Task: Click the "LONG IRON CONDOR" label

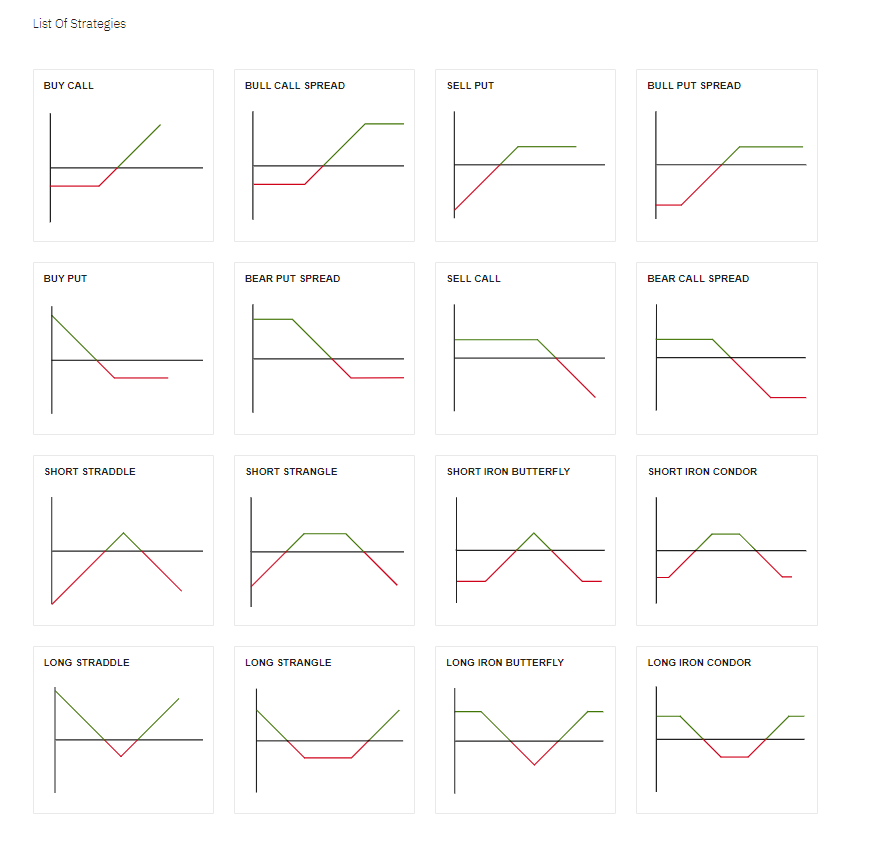Action: [699, 663]
